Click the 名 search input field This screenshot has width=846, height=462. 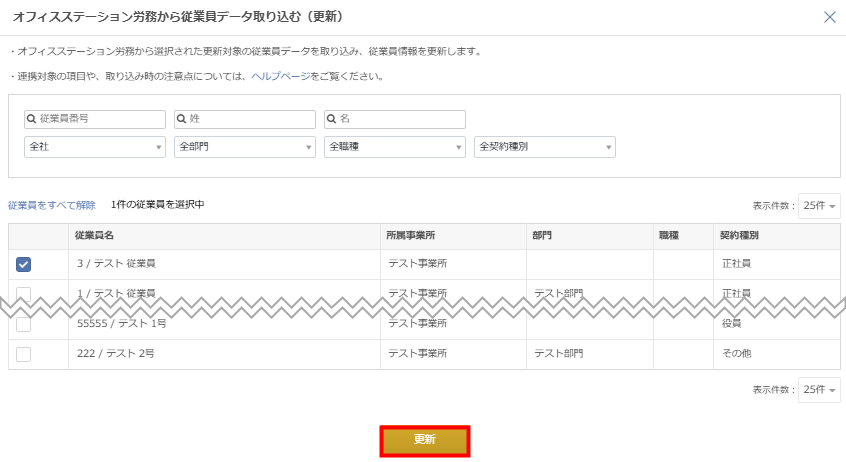point(395,119)
